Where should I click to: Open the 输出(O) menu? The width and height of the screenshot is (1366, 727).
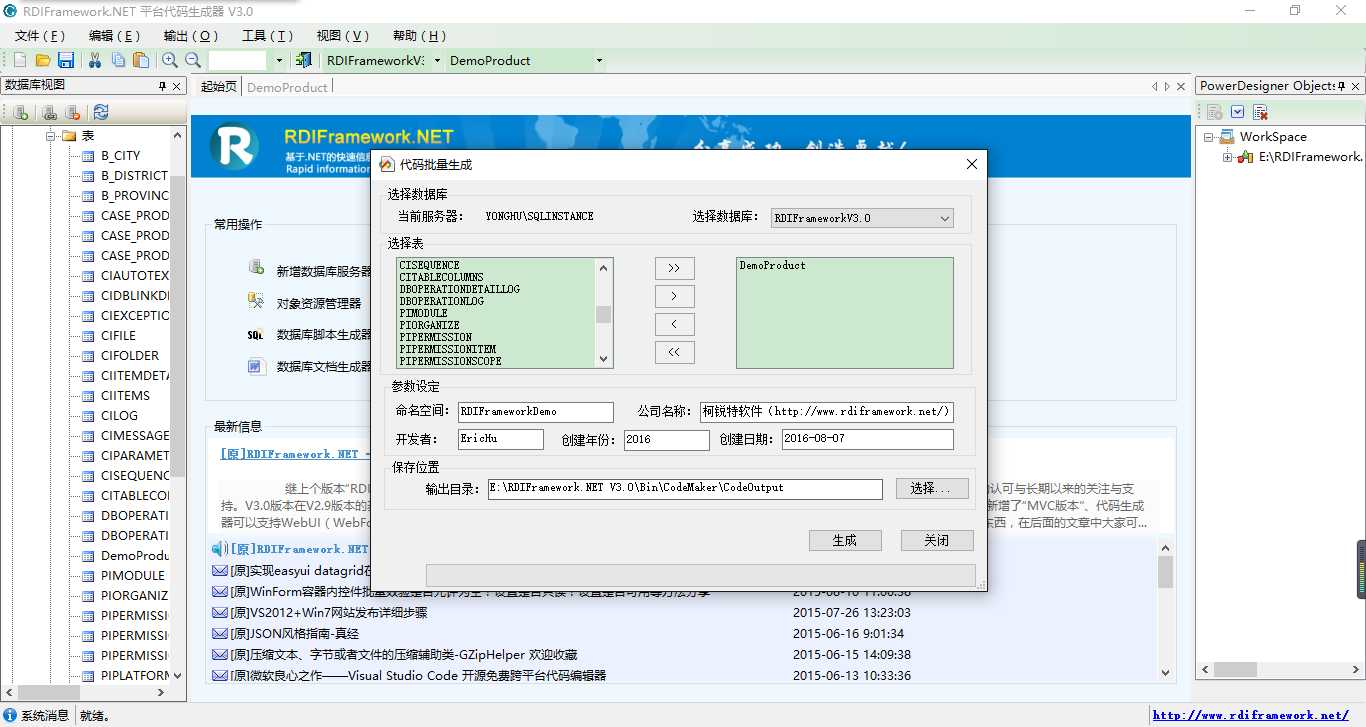point(190,35)
